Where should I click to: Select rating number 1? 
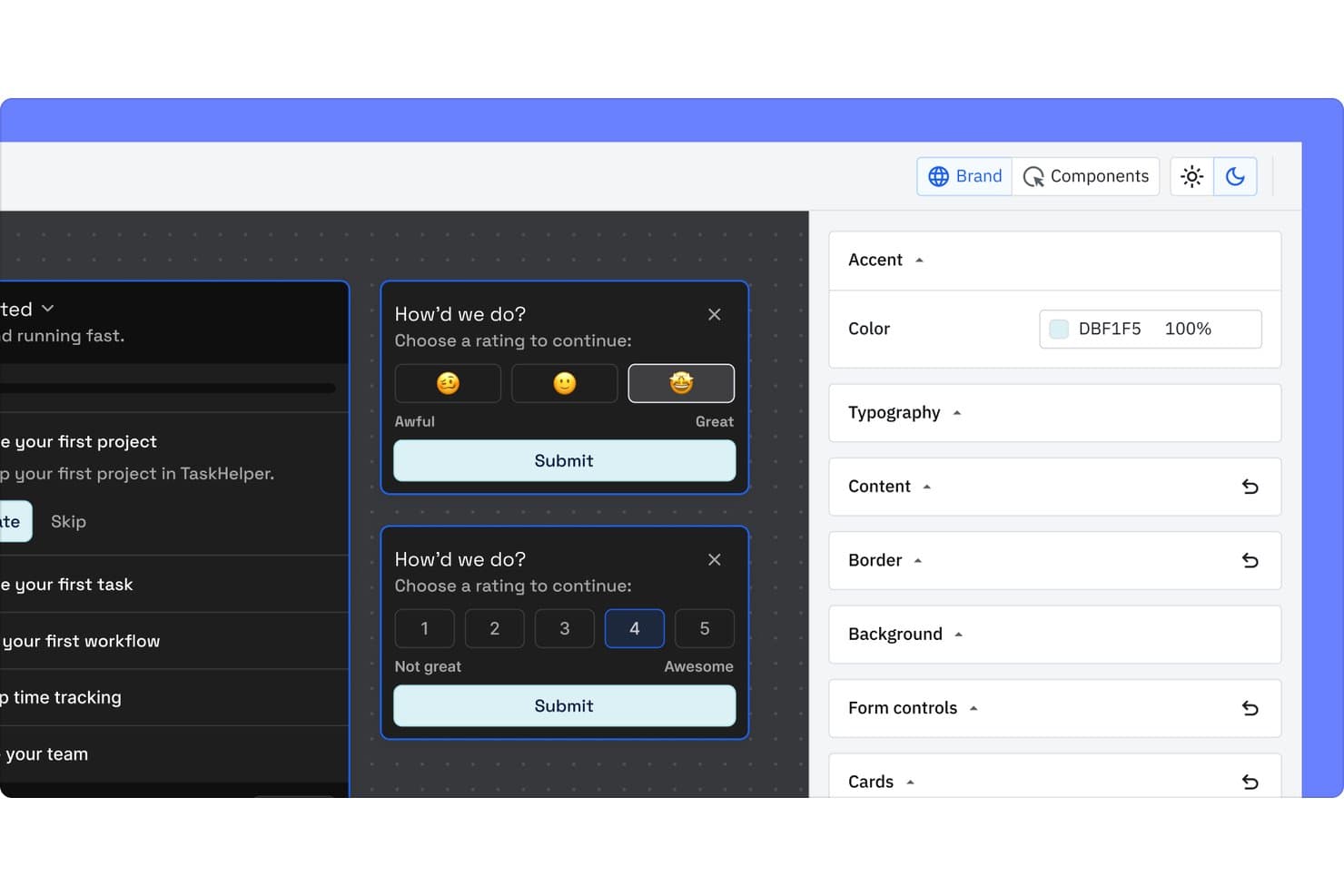coord(425,628)
